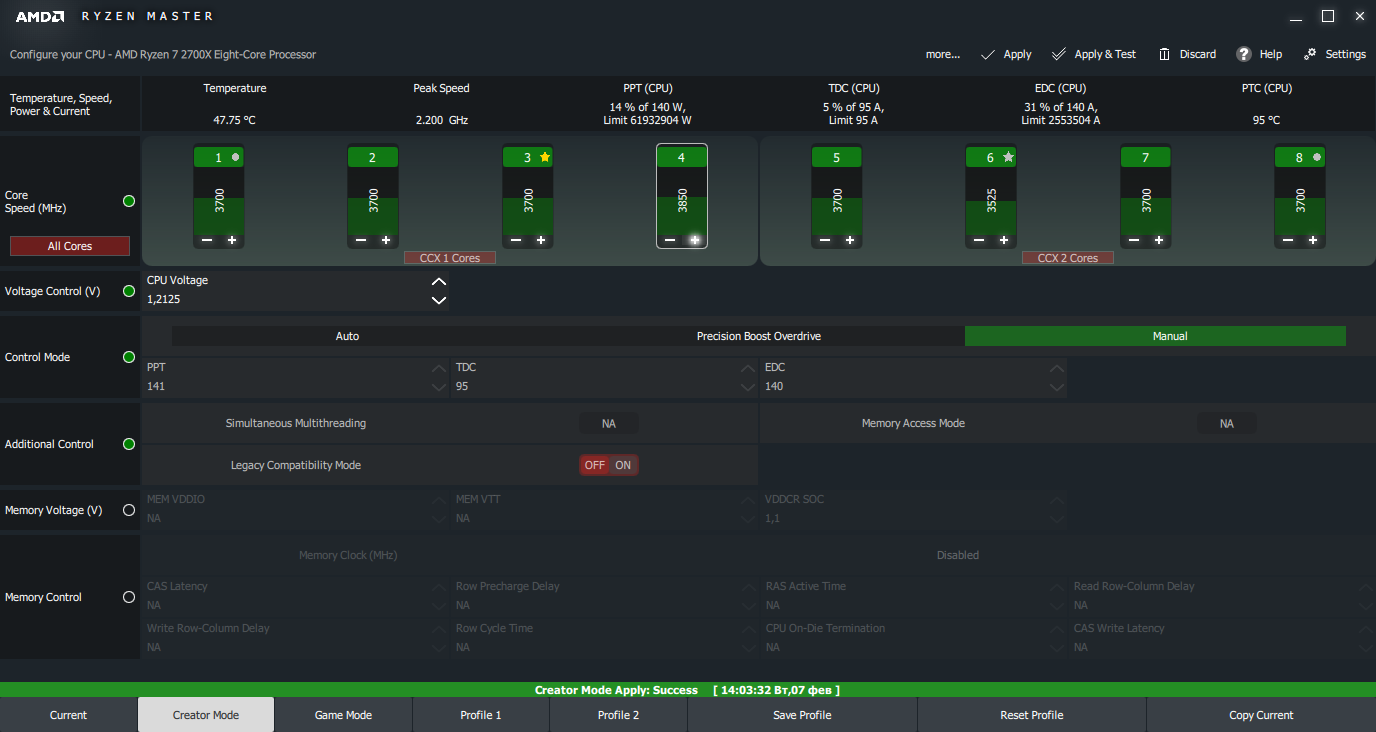Open the "more..." menu

[942, 54]
